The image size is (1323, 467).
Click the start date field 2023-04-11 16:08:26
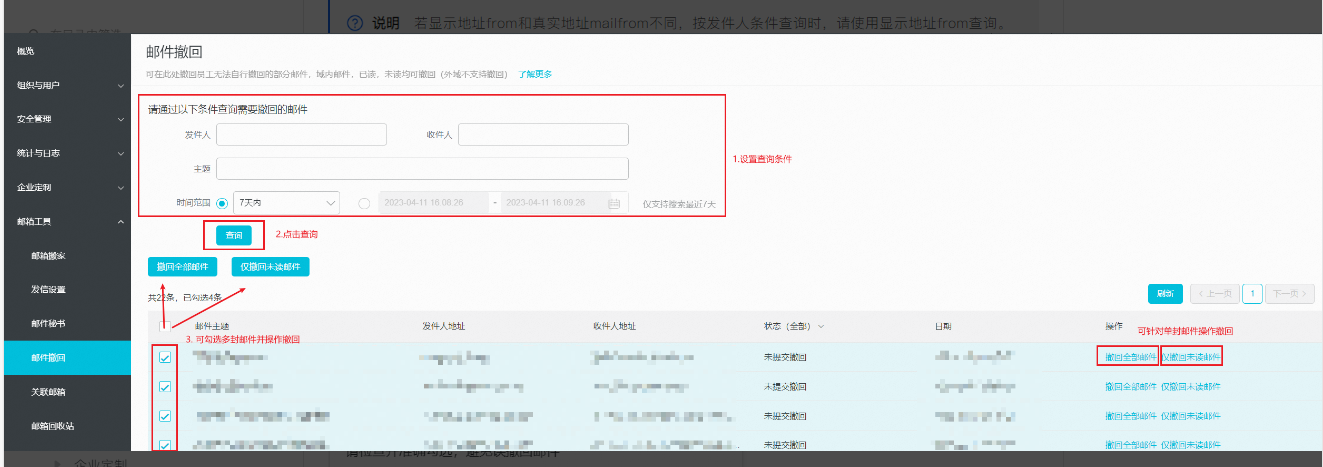[x=434, y=203]
